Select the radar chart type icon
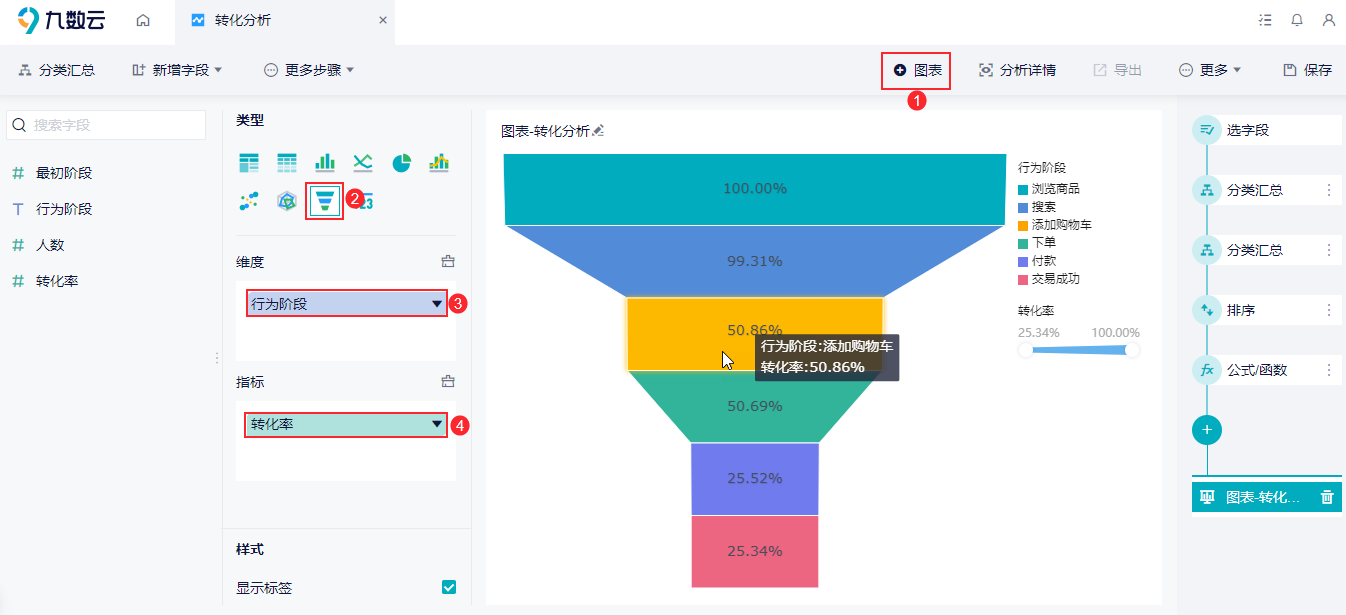 (287, 201)
